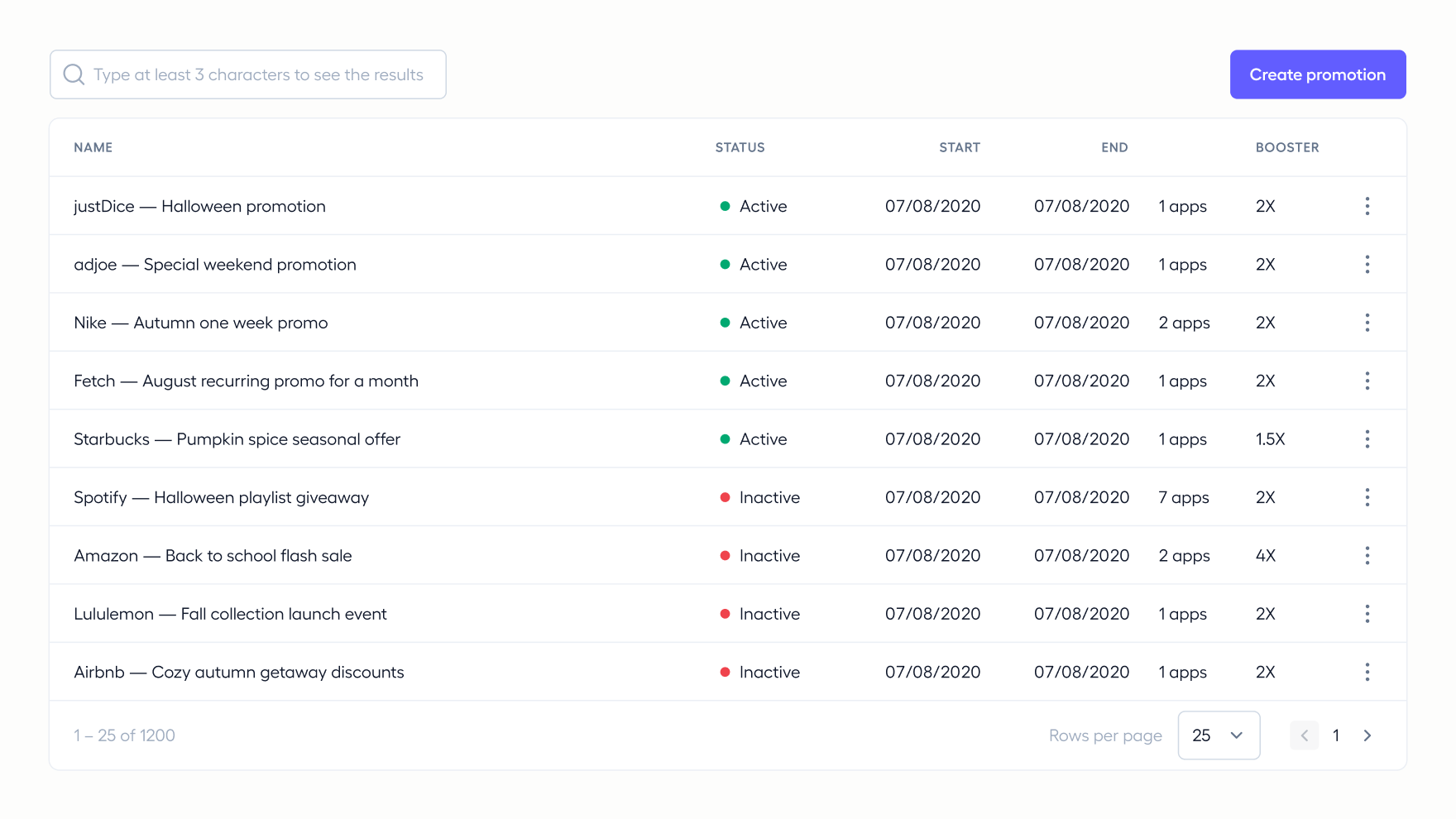The height and width of the screenshot is (819, 1456).
Task: Open three-dot menu for Nike Autumn promo
Action: coord(1367,323)
